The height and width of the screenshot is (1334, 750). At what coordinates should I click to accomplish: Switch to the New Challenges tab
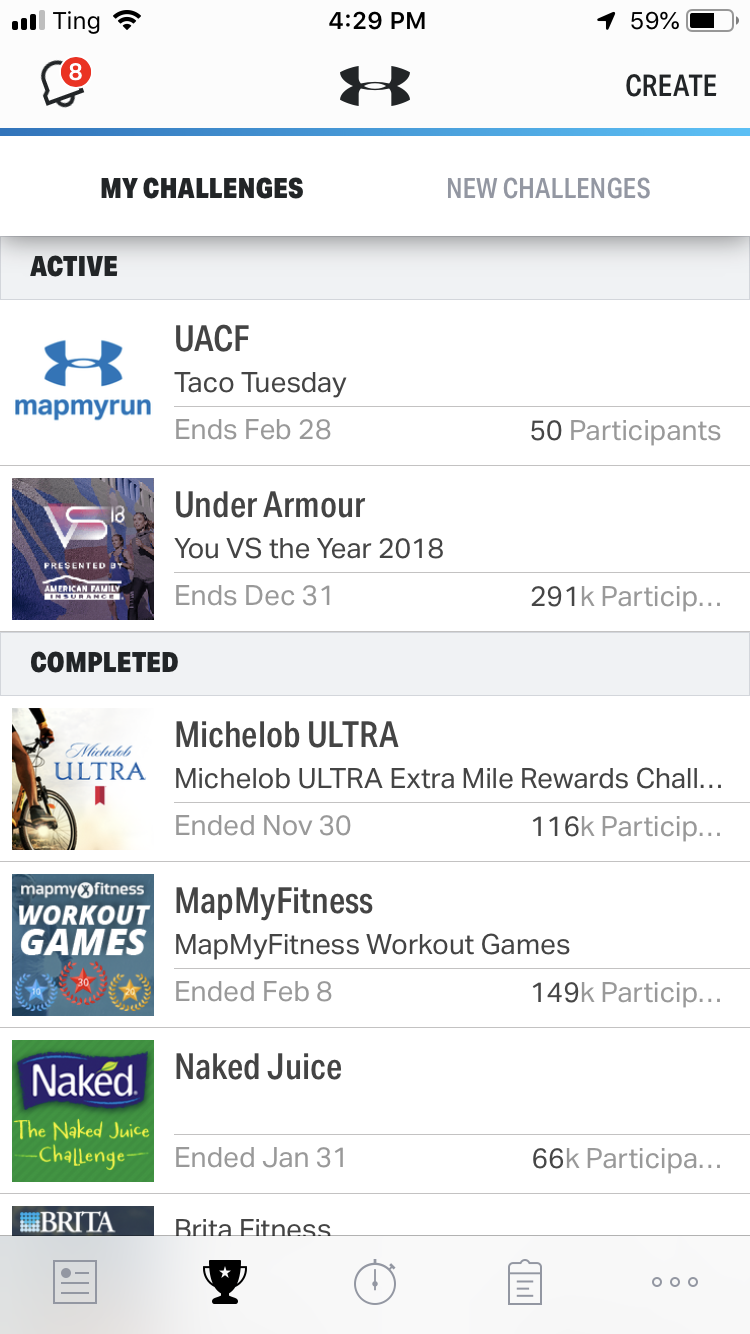pos(548,188)
